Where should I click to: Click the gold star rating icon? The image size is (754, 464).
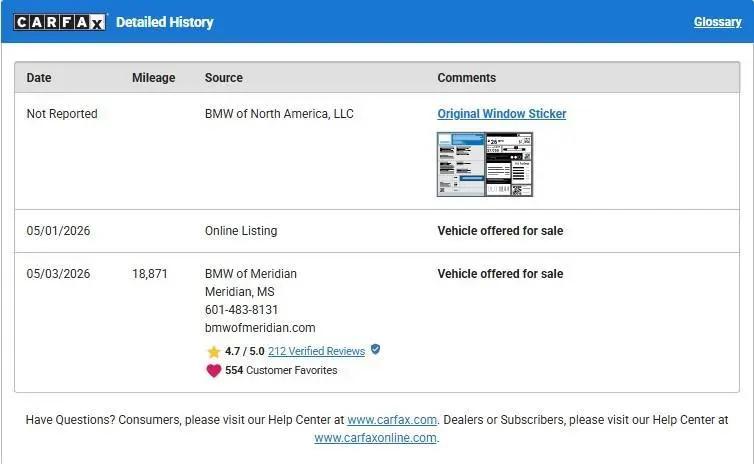coord(214,351)
